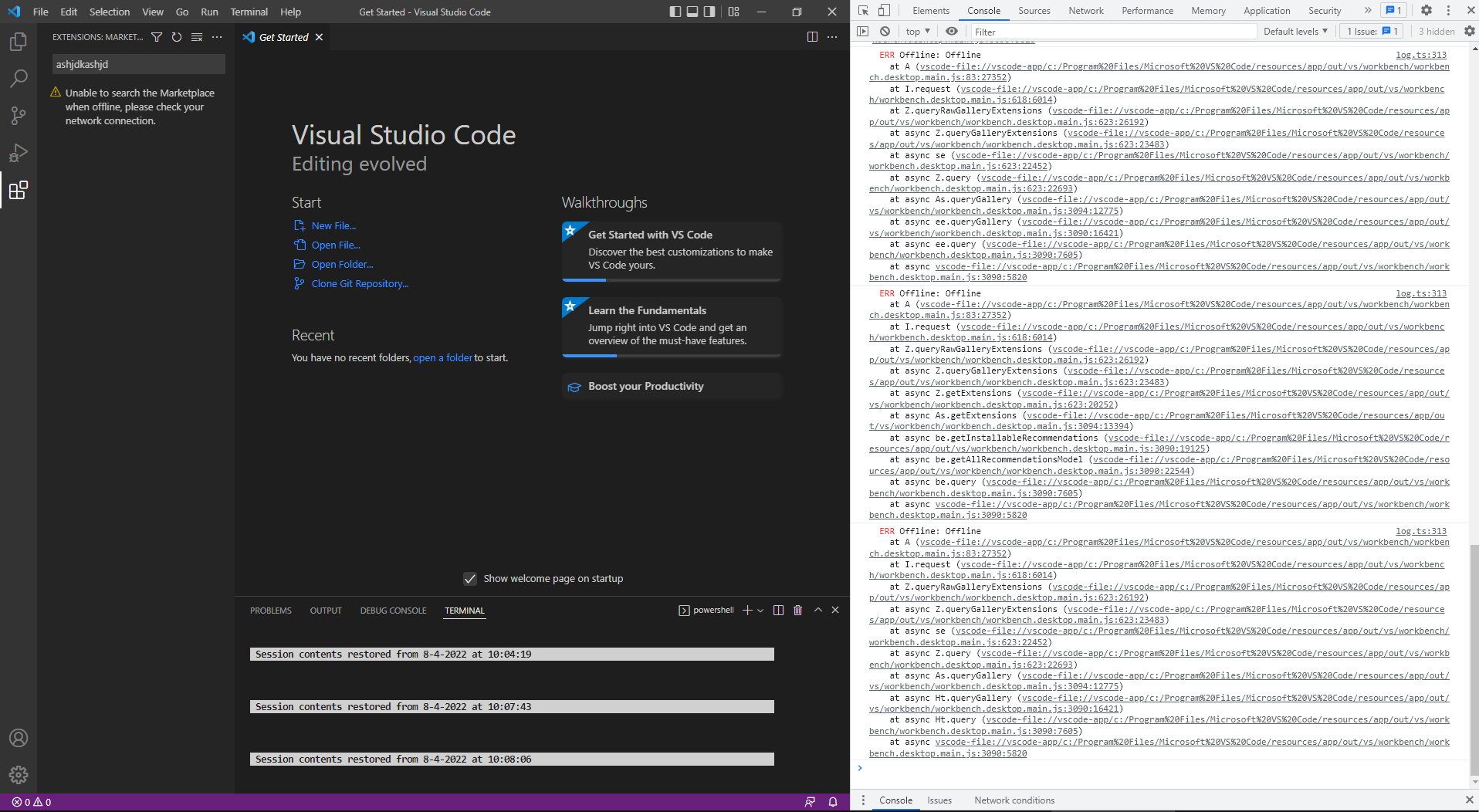Open the Terminal menu
The width and height of the screenshot is (1479, 812).
click(249, 12)
